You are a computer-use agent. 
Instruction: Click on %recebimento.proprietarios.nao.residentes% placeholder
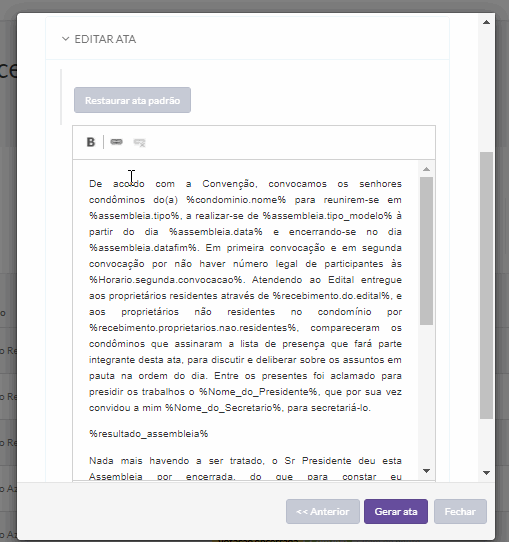pos(193,328)
